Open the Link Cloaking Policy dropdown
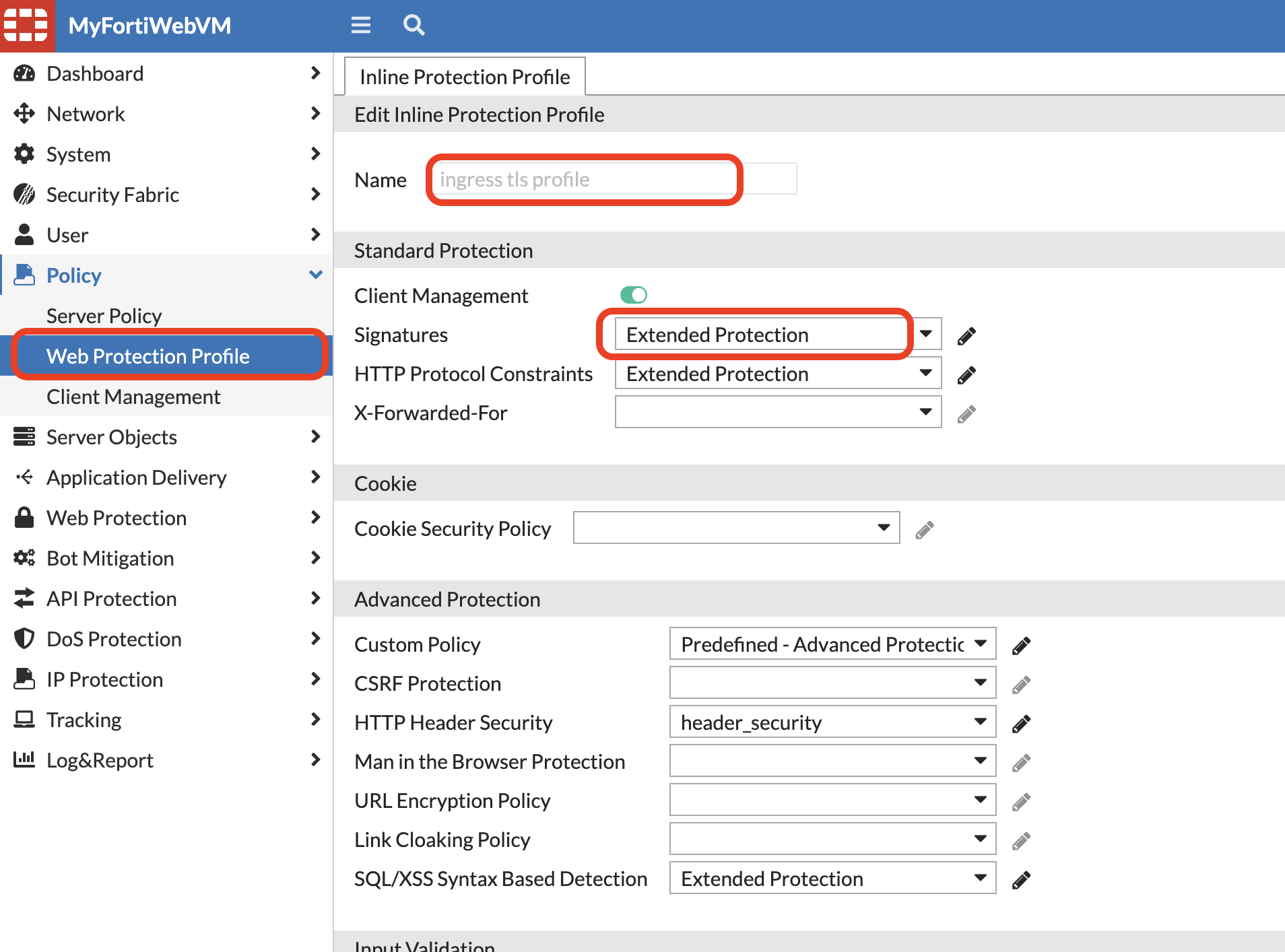 pyautogui.click(x=833, y=839)
